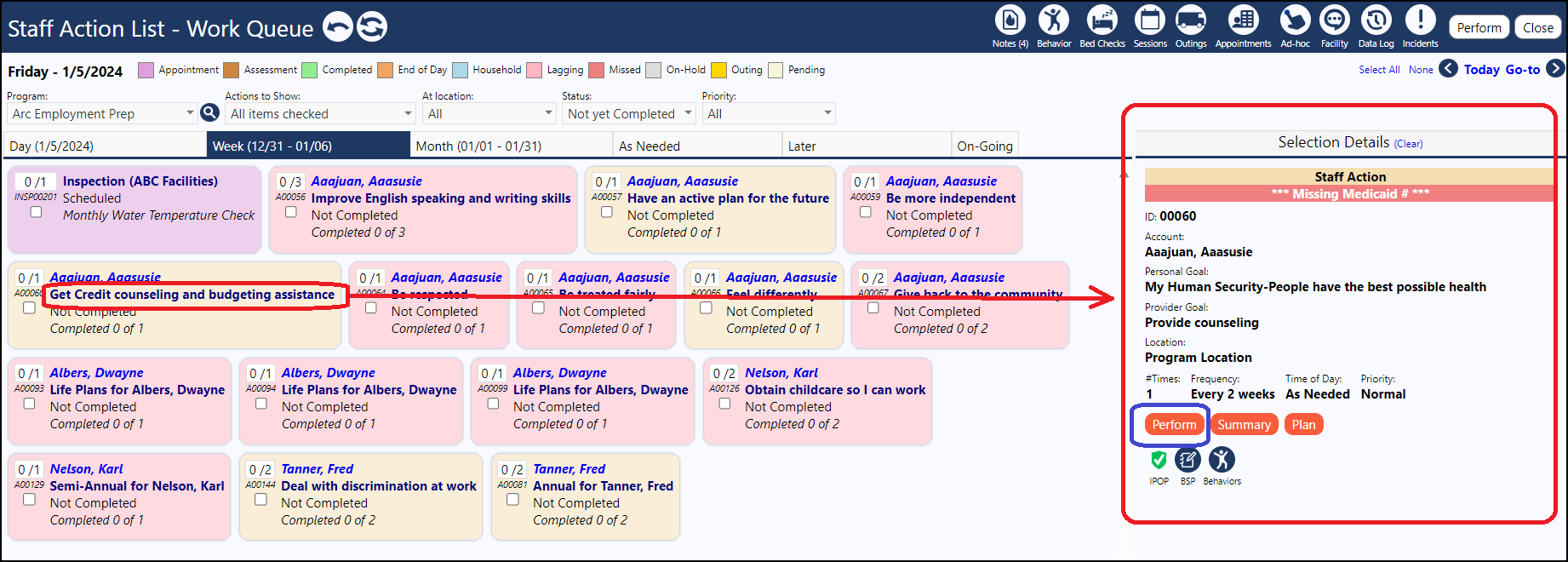Check Semi-Annual for Nelson, Karl box
This screenshot has height=562, width=1568.
pos(29,500)
